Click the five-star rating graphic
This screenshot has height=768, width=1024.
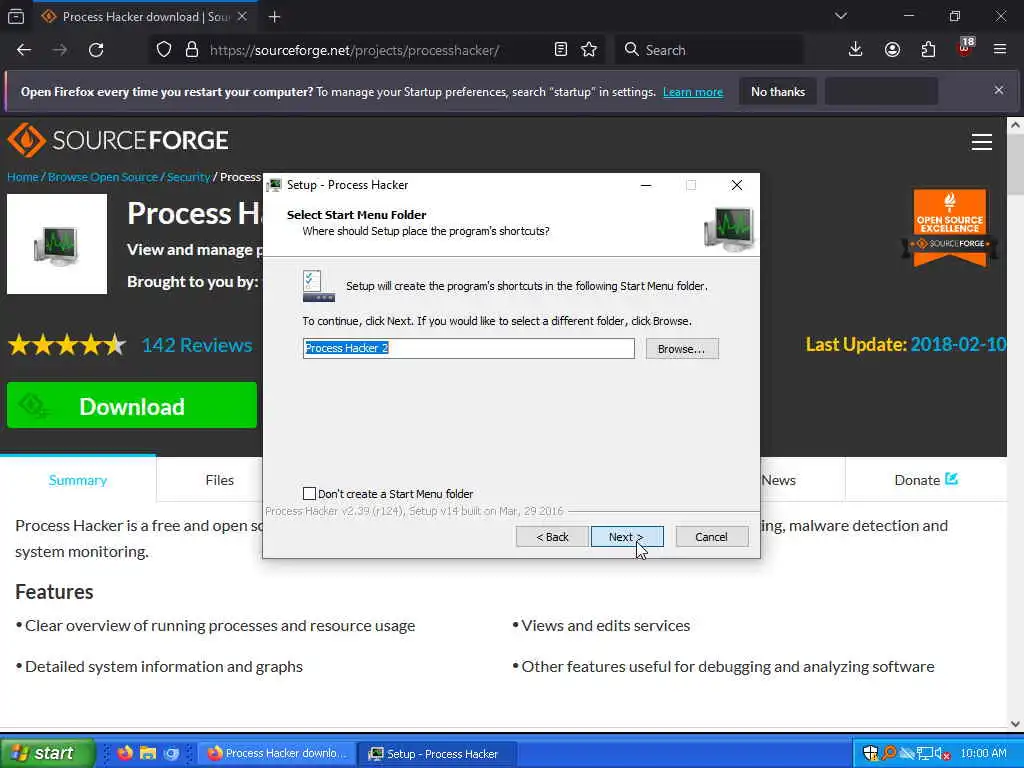[67, 344]
